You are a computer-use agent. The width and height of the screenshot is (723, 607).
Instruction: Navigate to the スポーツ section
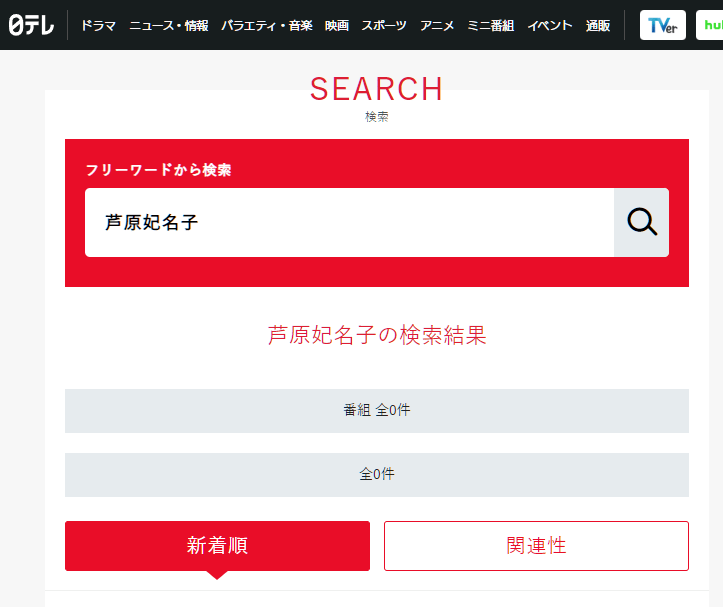pos(384,25)
